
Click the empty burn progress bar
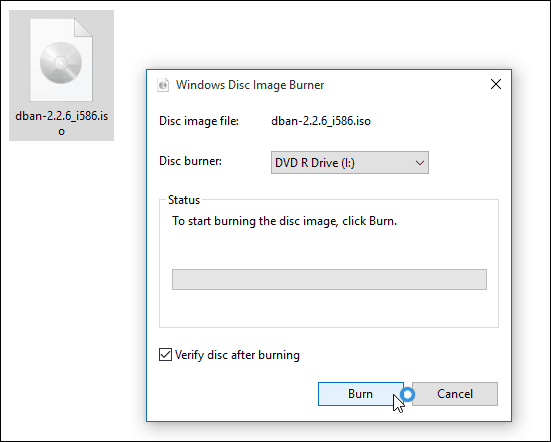click(x=329, y=279)
